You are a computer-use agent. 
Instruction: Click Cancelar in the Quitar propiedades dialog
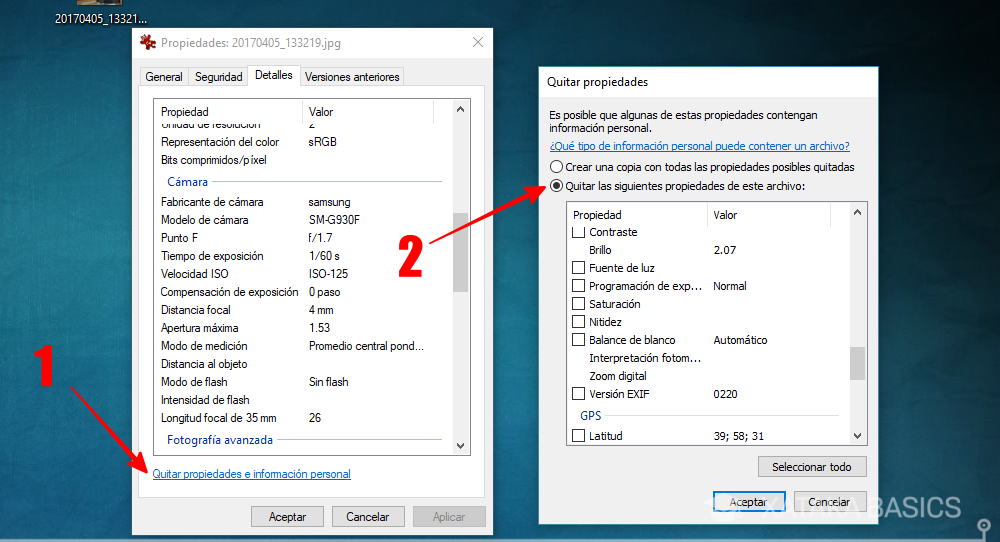pos(829,502)
